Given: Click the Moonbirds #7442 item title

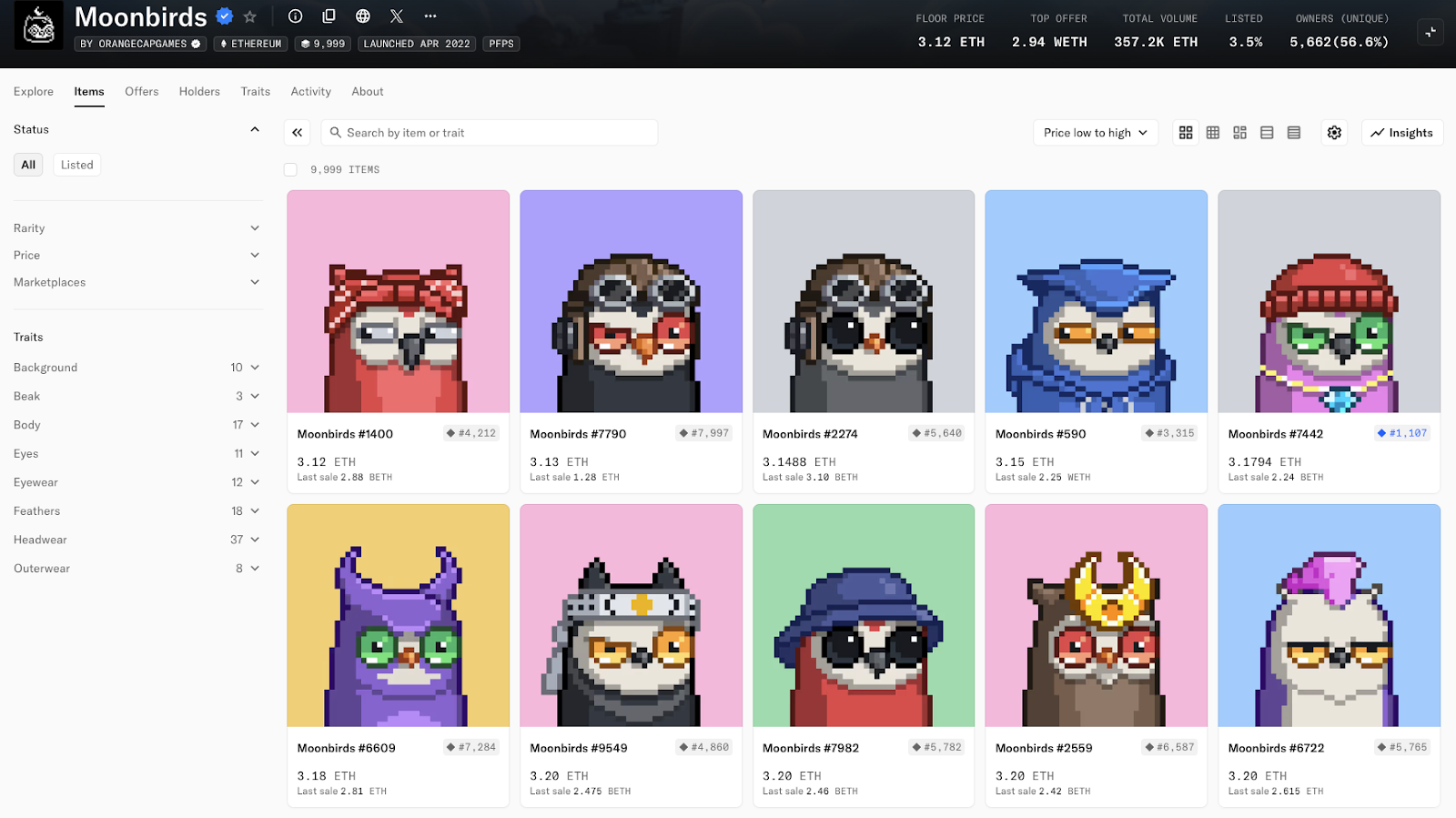Looking at the screenshot, I should click(1275, 434).
